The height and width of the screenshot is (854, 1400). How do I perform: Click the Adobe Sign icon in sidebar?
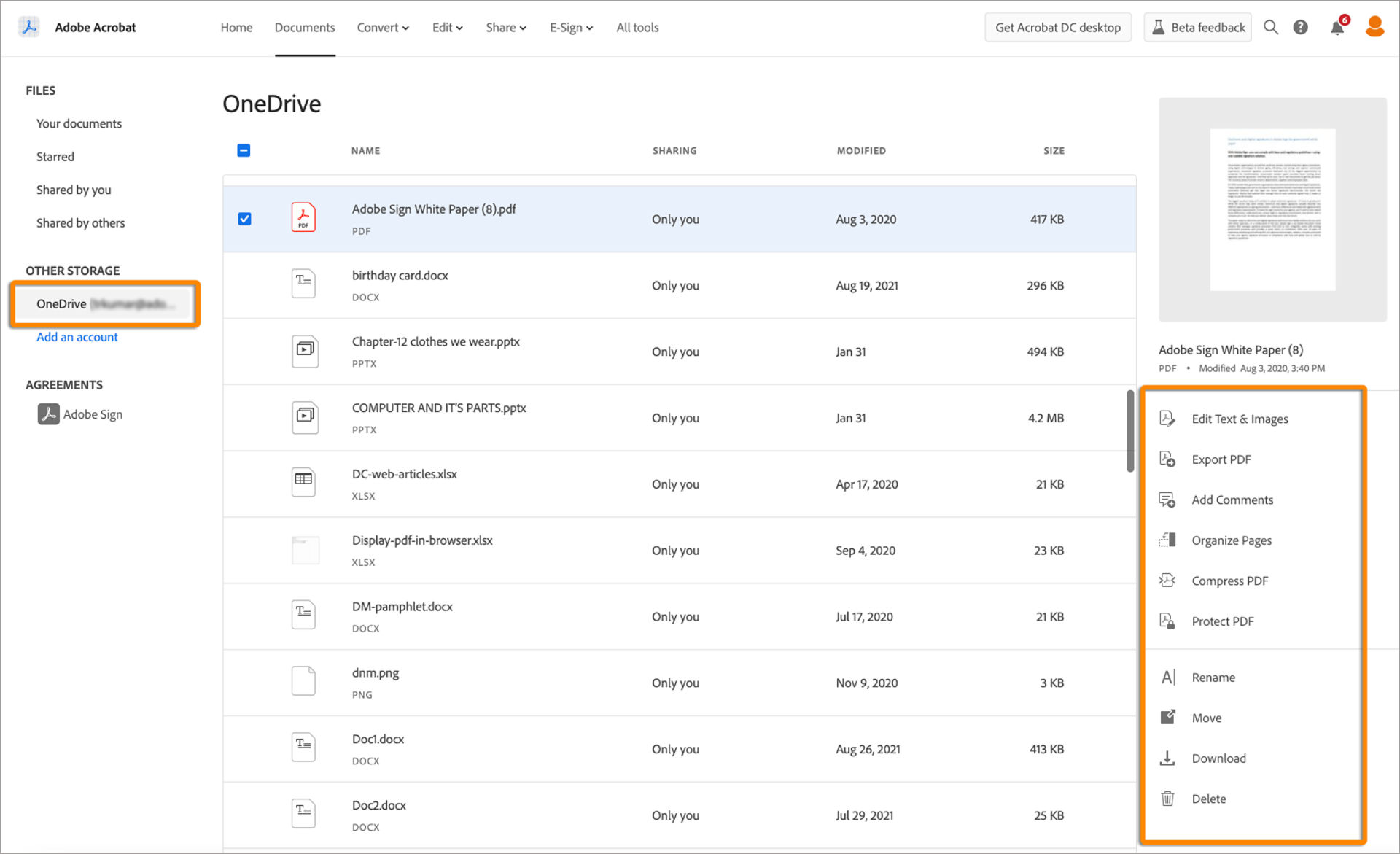[48, 414]
